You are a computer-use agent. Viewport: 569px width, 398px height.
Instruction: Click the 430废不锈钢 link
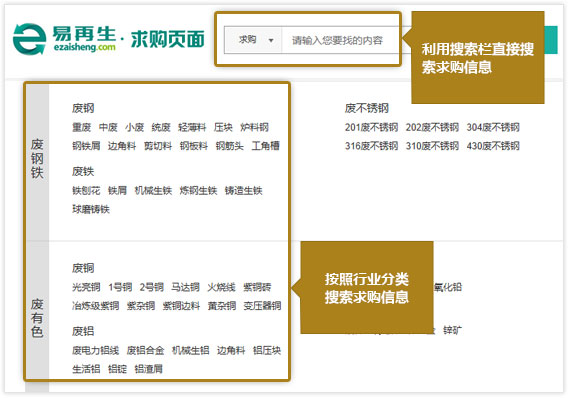tap(493, 146)
